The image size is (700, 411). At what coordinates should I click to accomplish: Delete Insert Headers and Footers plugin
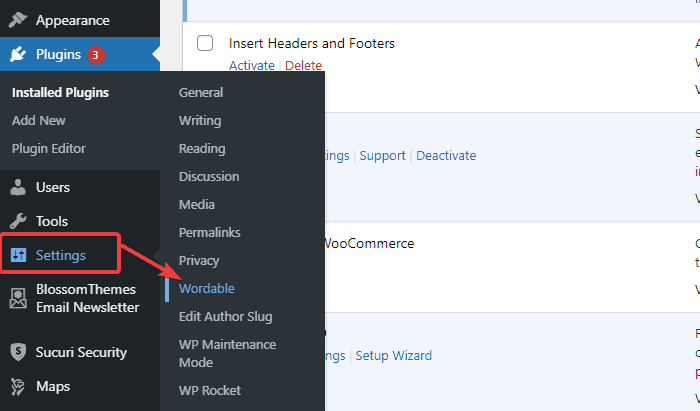(x=303, y=66)
